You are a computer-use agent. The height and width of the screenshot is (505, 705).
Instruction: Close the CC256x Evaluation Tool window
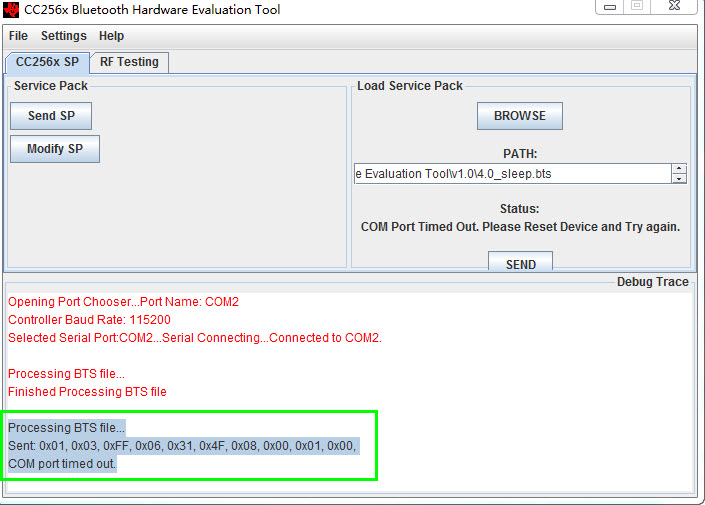tap(674, 6)
